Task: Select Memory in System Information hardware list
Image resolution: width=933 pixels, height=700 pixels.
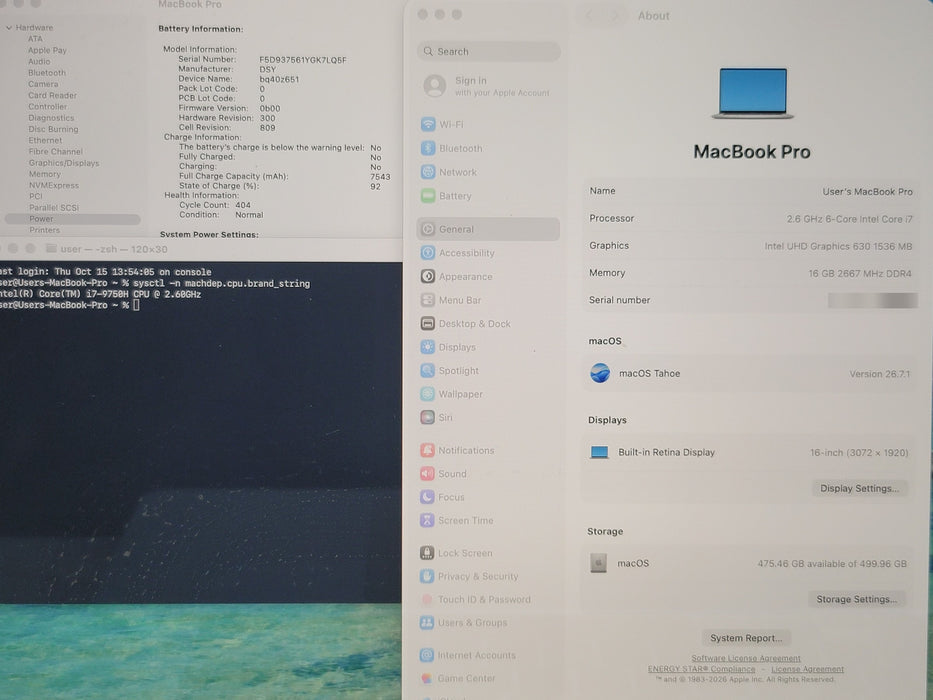Action: pyautogui.click(x=45, y=174)
